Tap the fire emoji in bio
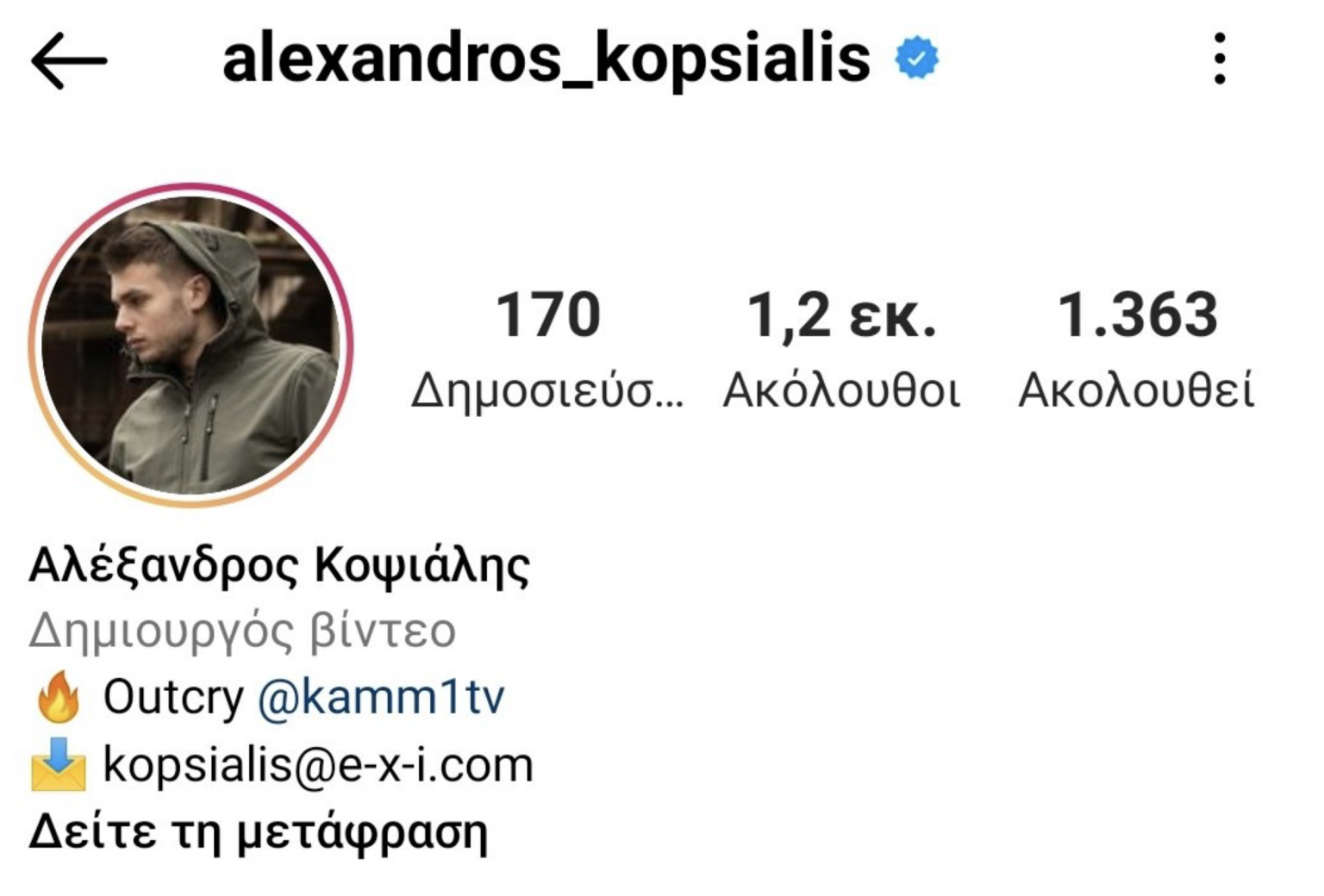This screenshot has height=896, width=1324. pyautogui.click(x=58, y=697)
